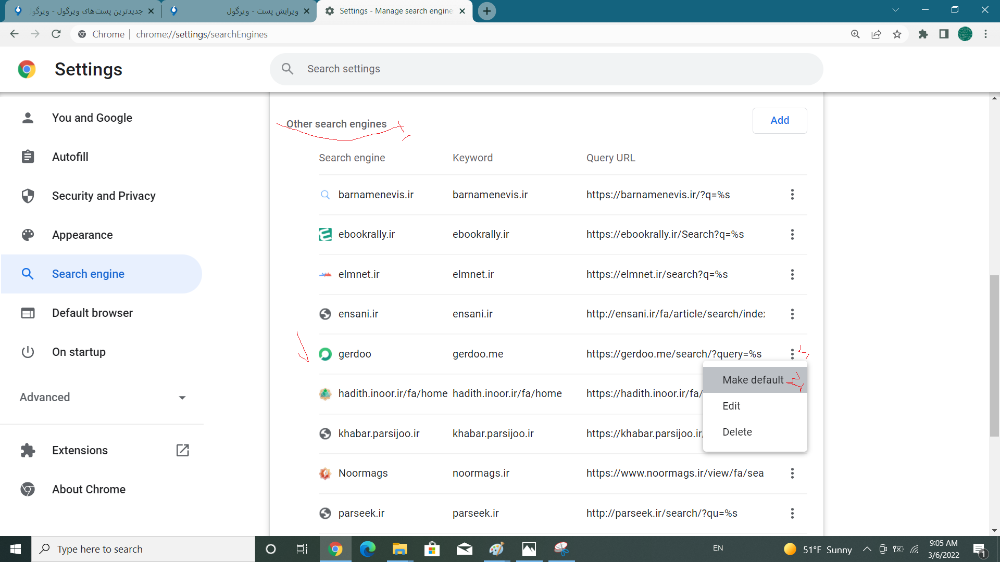This screenshot has height=562, width=1000.
Task: Reload the current page
Action: click(56, 34)
